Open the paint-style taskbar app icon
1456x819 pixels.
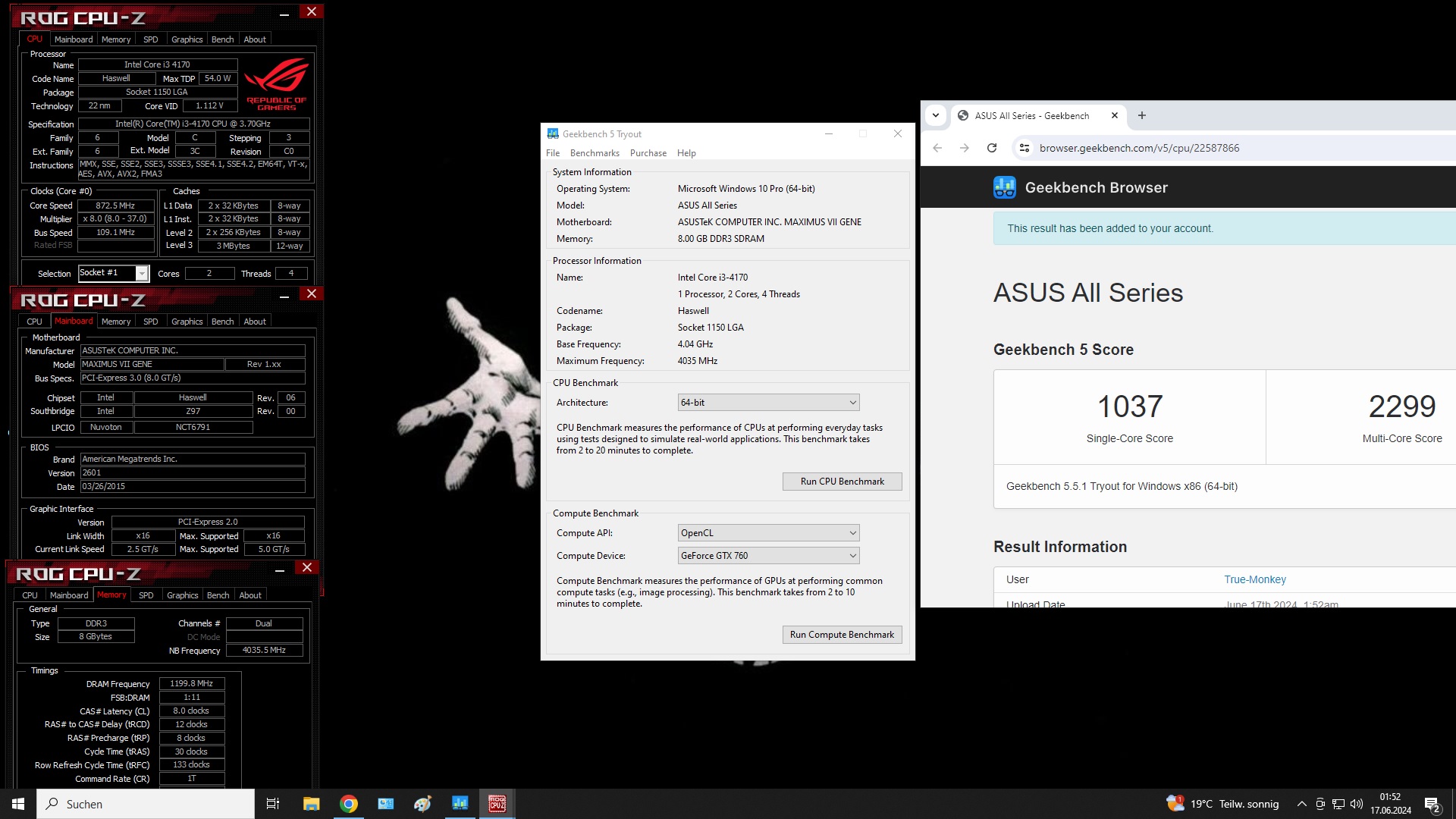(x=422, y=804)
